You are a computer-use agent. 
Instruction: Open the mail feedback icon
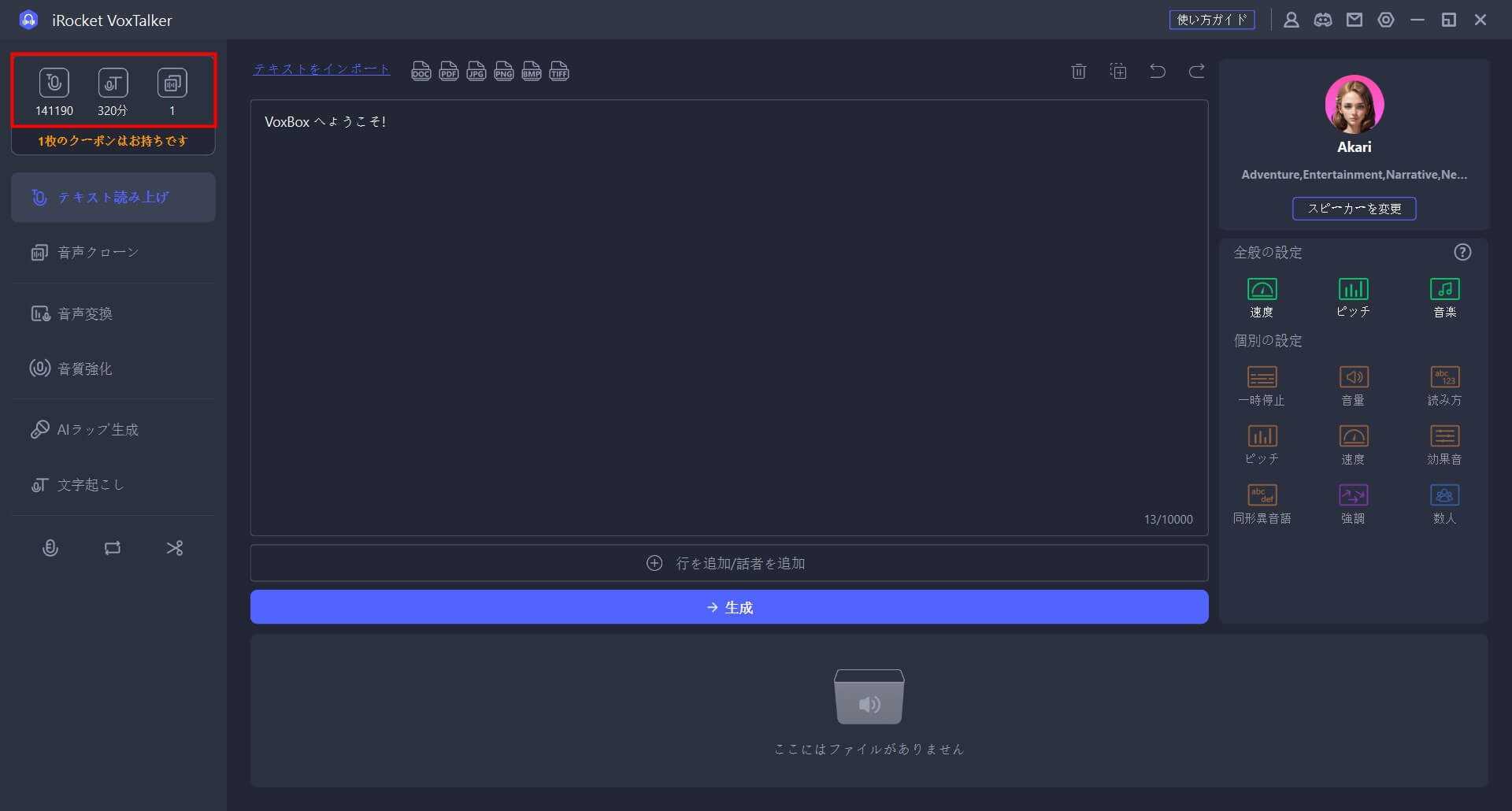[x=1354, y=20]
